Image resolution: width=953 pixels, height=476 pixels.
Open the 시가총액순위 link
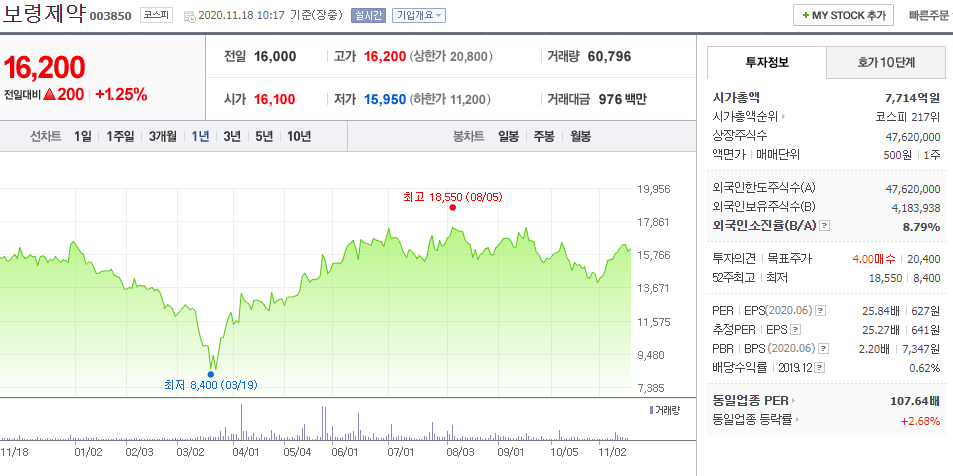(748, 117)
